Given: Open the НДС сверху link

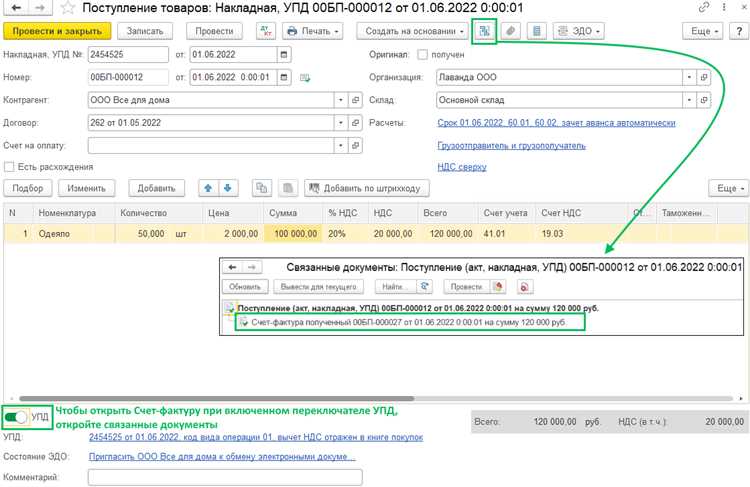Looking at the screenshot, I should coord(462,167).
